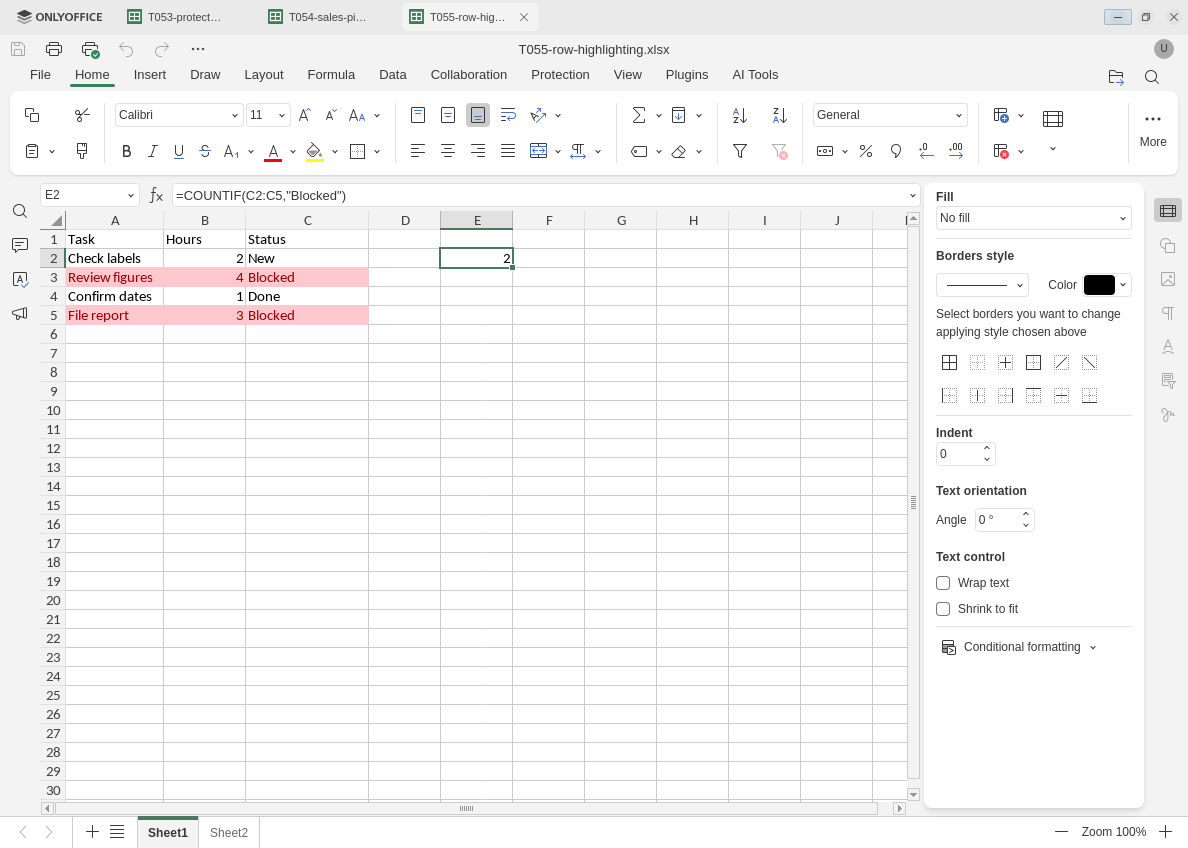Open the border line style dropdown
This screenshot has height=848, width=1188.
click(982, 285)
